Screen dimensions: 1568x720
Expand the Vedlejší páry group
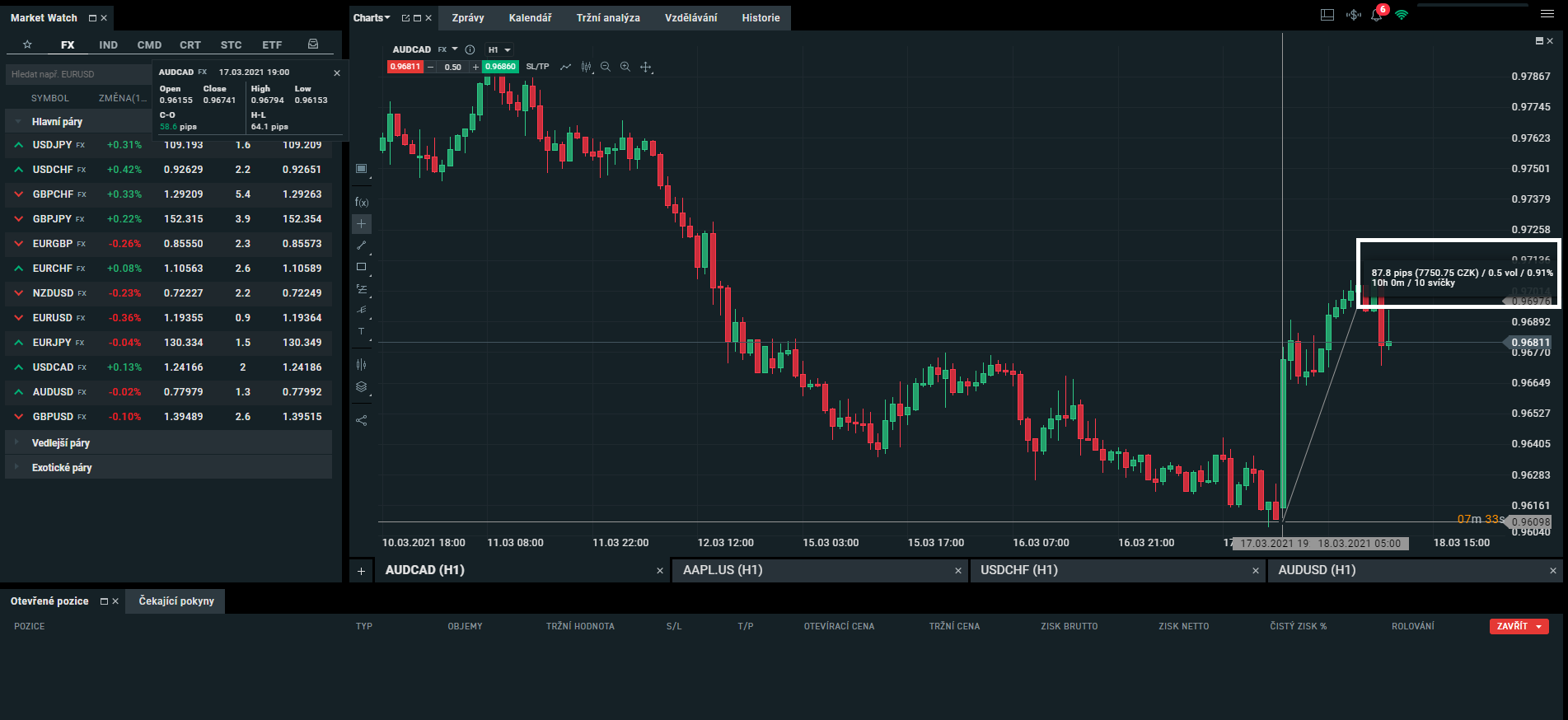pyautogui.click(x=61, y=442)
